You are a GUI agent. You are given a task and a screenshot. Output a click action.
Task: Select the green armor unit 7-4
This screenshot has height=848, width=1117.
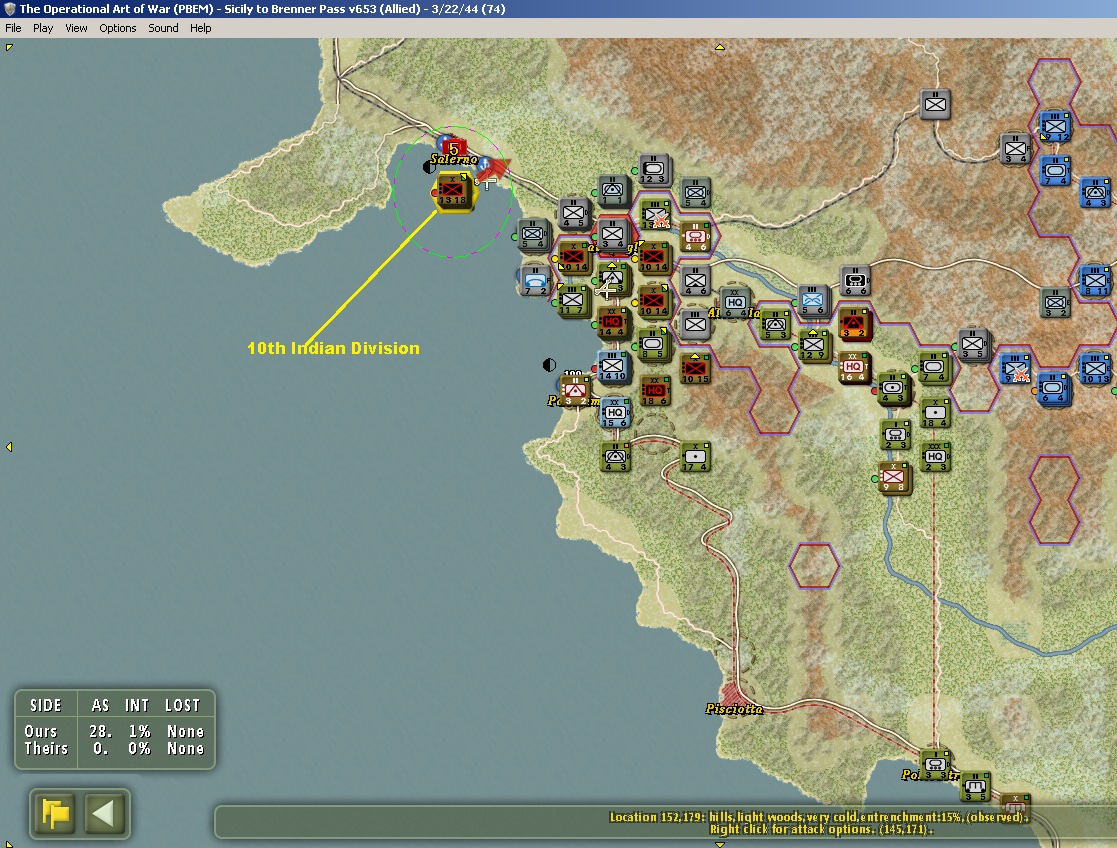tap(934, 368)
